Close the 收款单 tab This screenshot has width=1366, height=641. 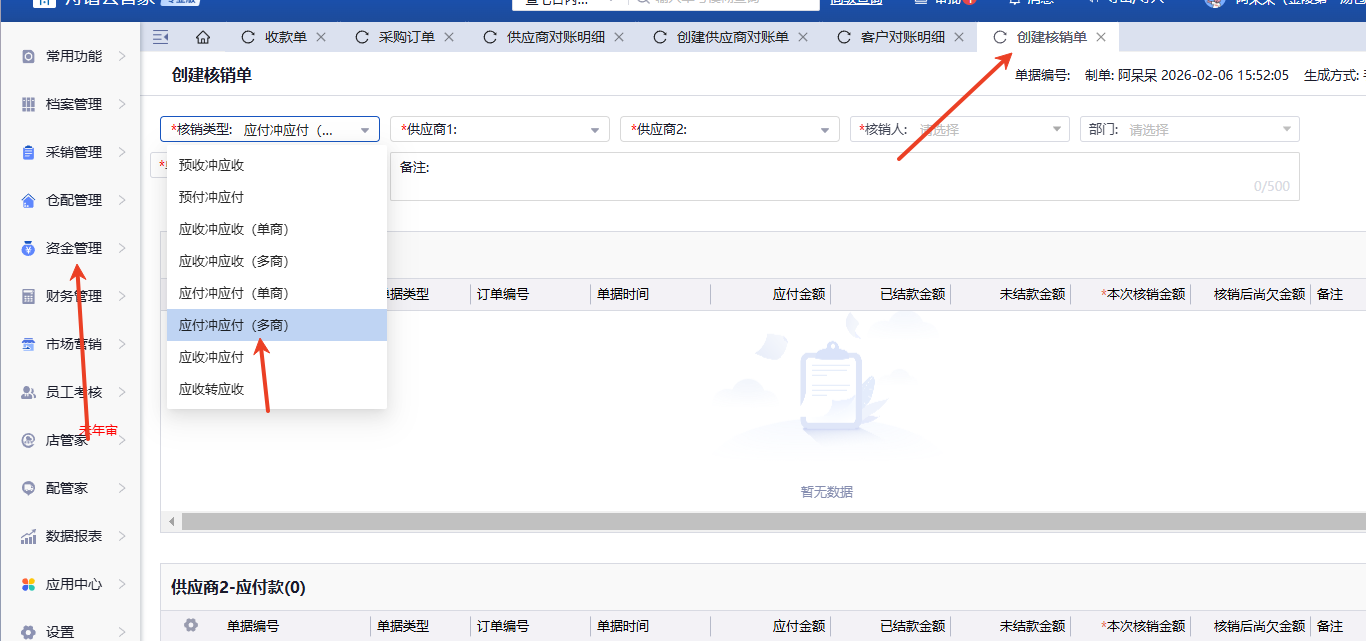[x=321, y=37]
